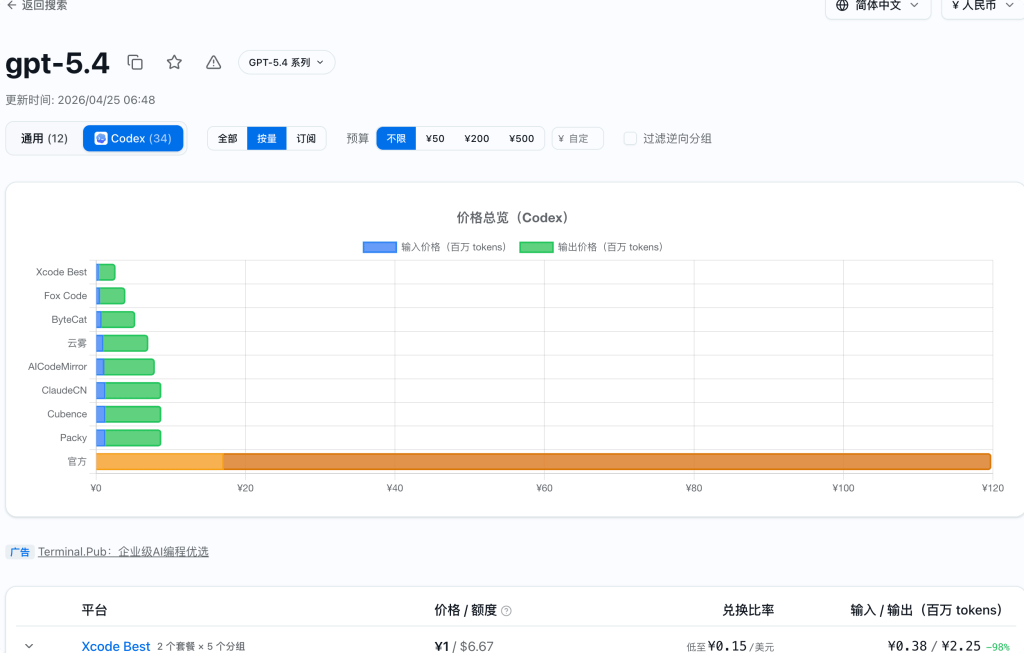1024x653 pixels.
Task: Switch to the 通用 (12) tab
Action: [x=45, y=139]
